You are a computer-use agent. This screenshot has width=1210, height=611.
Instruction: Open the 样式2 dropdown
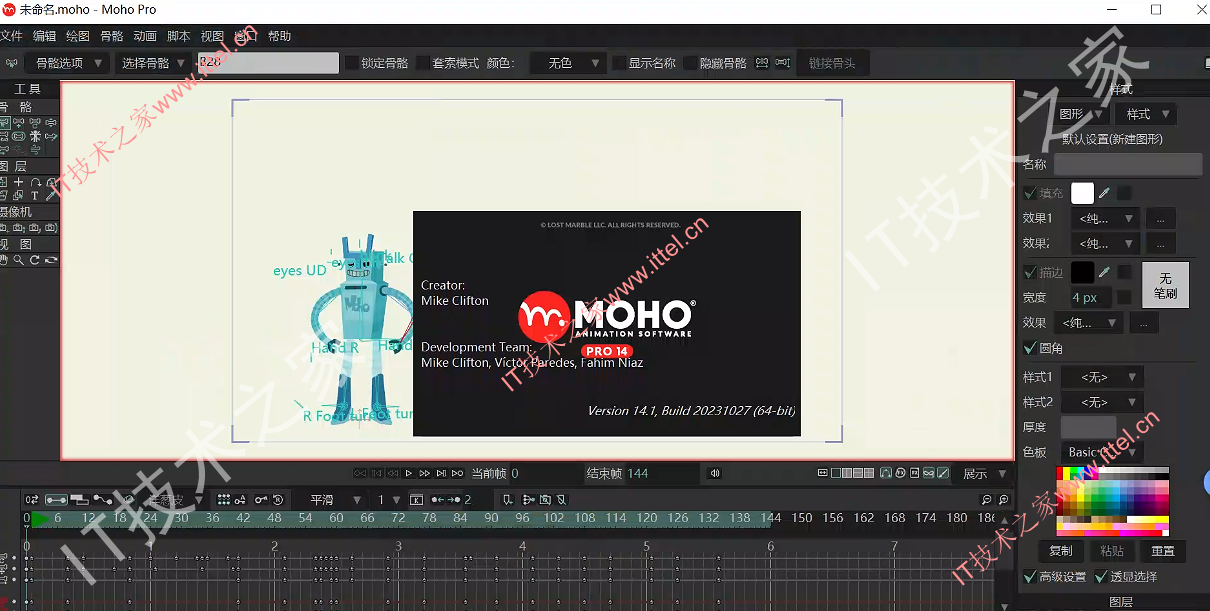1103,402
